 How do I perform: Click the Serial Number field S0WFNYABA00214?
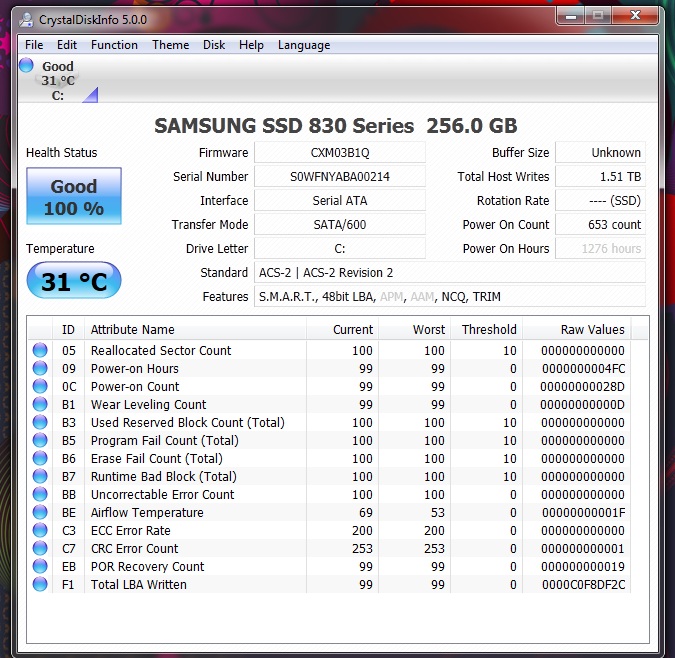[x=340, y=176]
